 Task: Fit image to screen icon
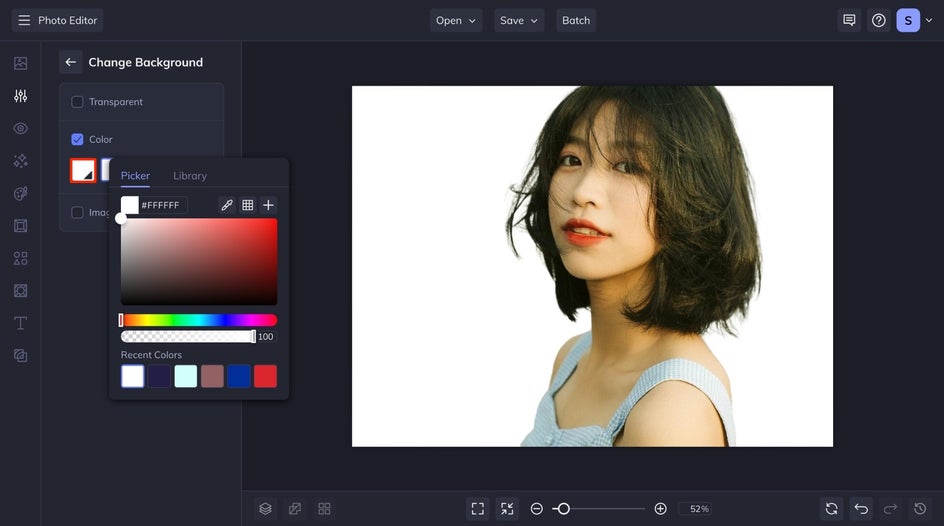point(478,509)
